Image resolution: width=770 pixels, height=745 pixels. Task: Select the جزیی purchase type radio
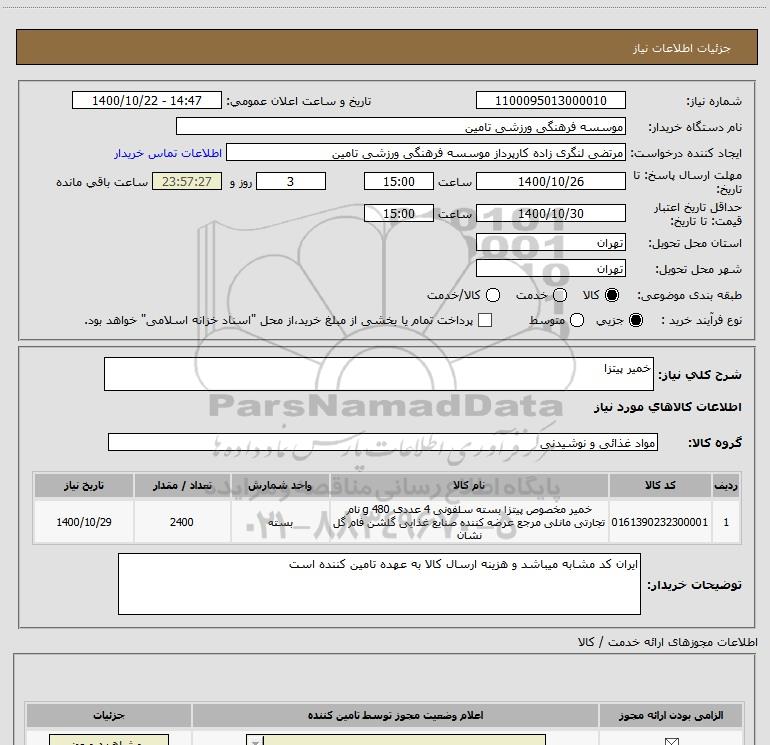pos(635,320)
